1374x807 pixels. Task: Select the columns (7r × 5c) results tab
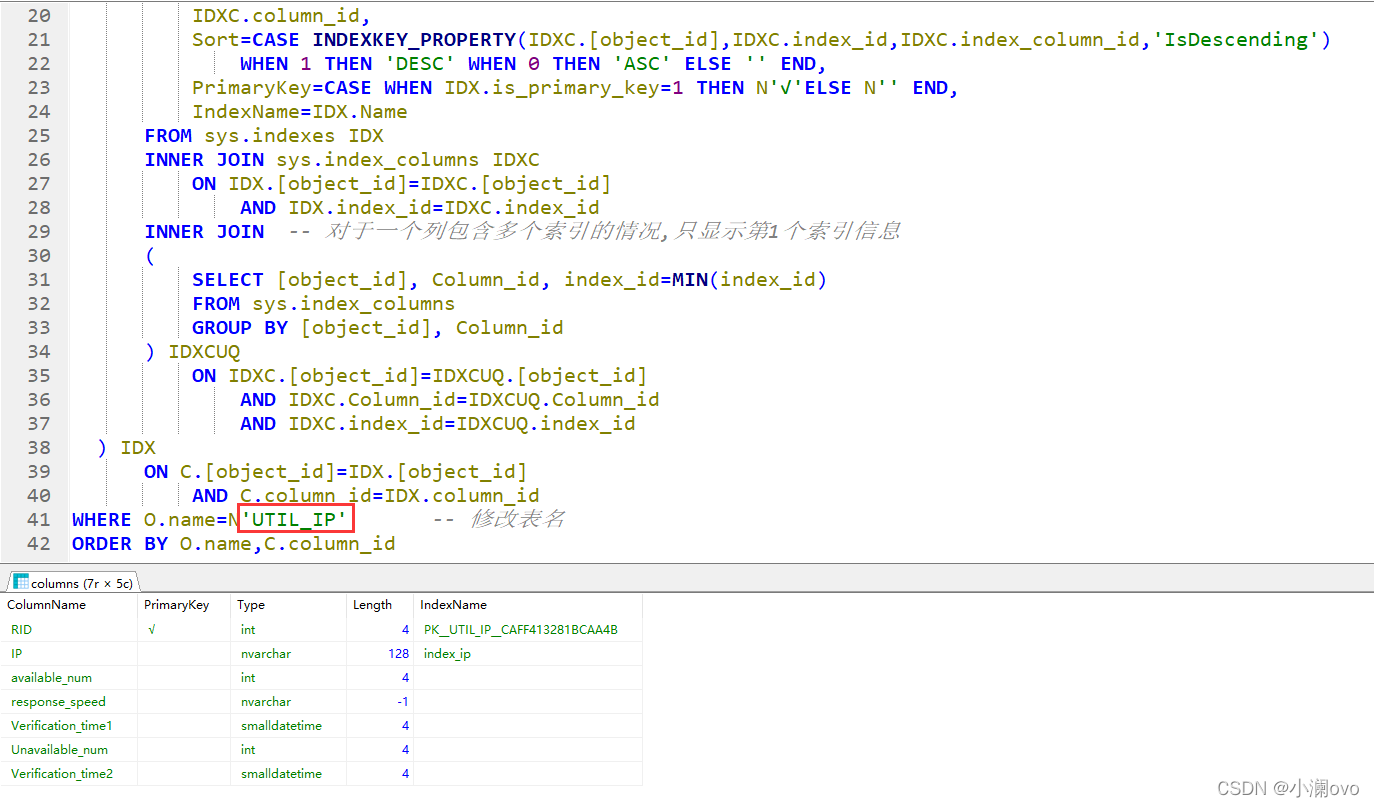[74, 582]
